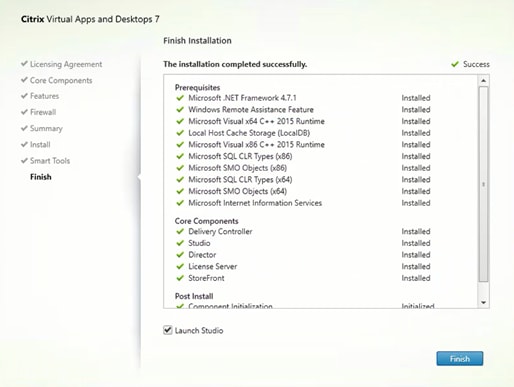The width and height of the screenshot is (514, 387).
Task: Click checkmark next to License Server
Action: [180, 266]
